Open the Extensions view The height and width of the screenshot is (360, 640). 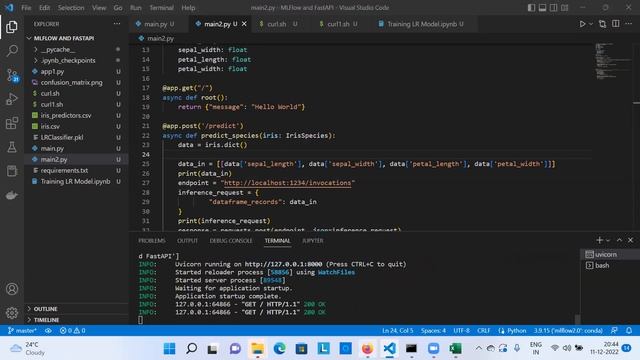coord(12,123)
